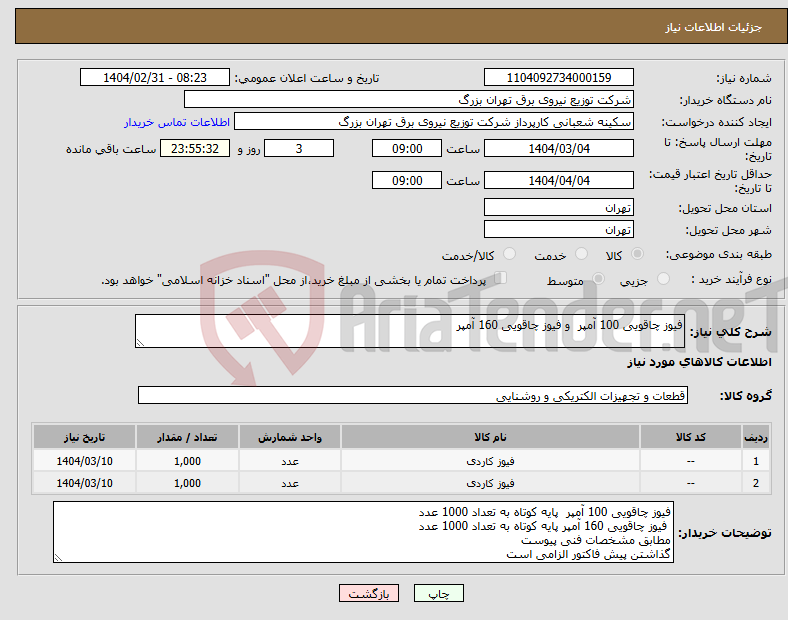Click the اطلاعات کالاهای مورد نیاز heading

pos(699,362)
